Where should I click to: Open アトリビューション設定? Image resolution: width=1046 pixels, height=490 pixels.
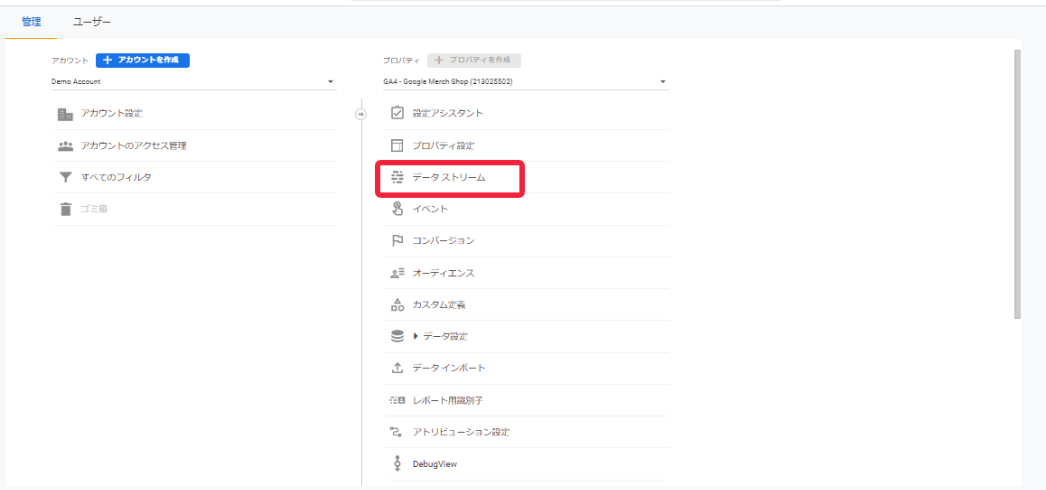462,432
